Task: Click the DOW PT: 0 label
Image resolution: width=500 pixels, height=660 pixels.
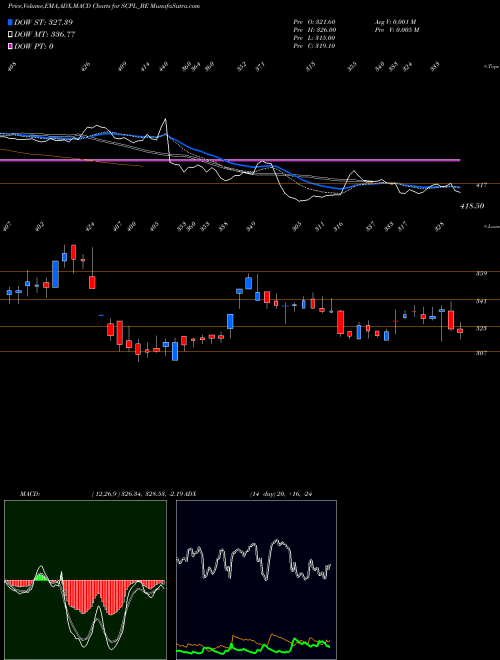Action: pos(34,47)
